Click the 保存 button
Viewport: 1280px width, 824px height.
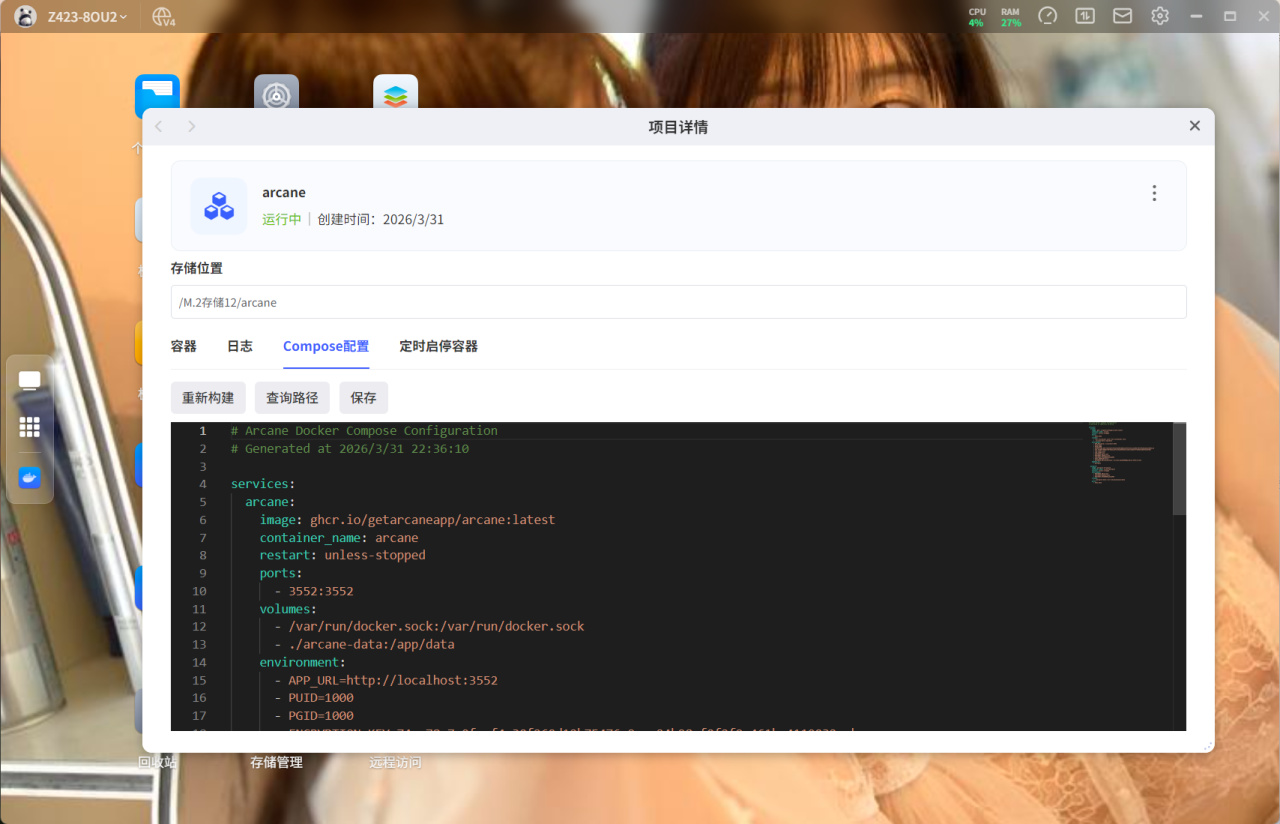tap(364, 397)
